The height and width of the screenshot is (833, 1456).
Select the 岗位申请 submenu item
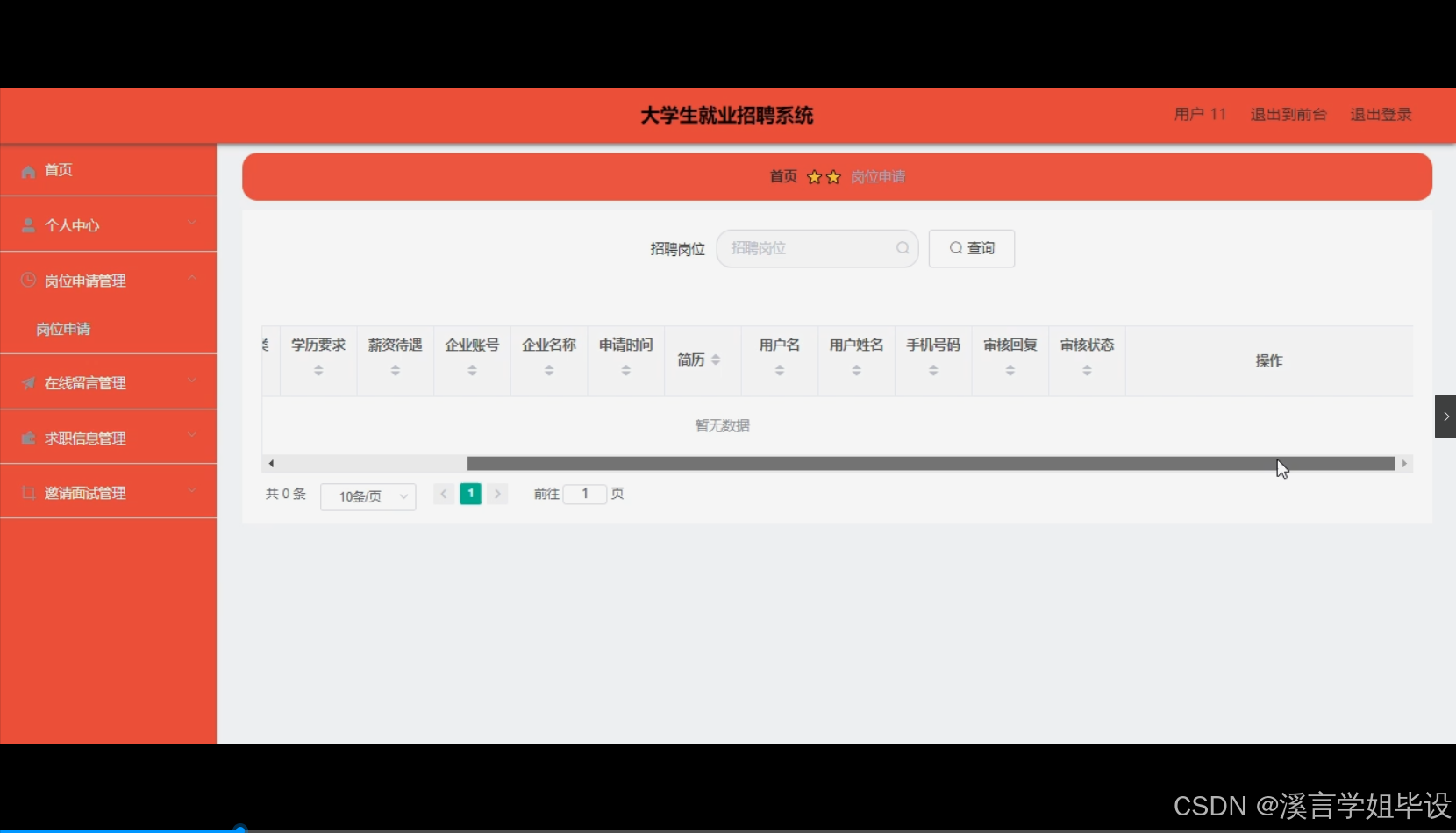[x=108, y=329]
